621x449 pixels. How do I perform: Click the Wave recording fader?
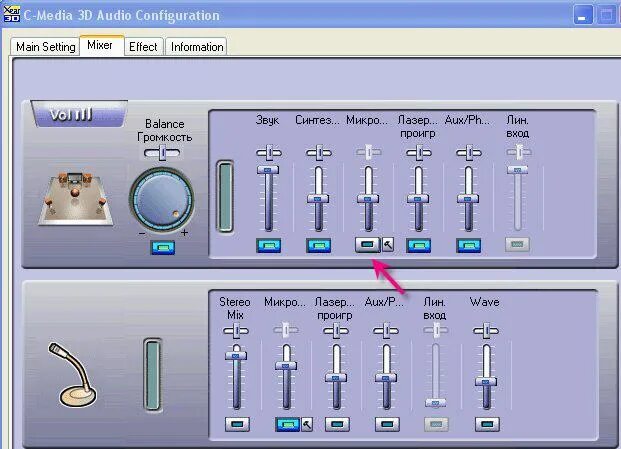tap(486, 382)
